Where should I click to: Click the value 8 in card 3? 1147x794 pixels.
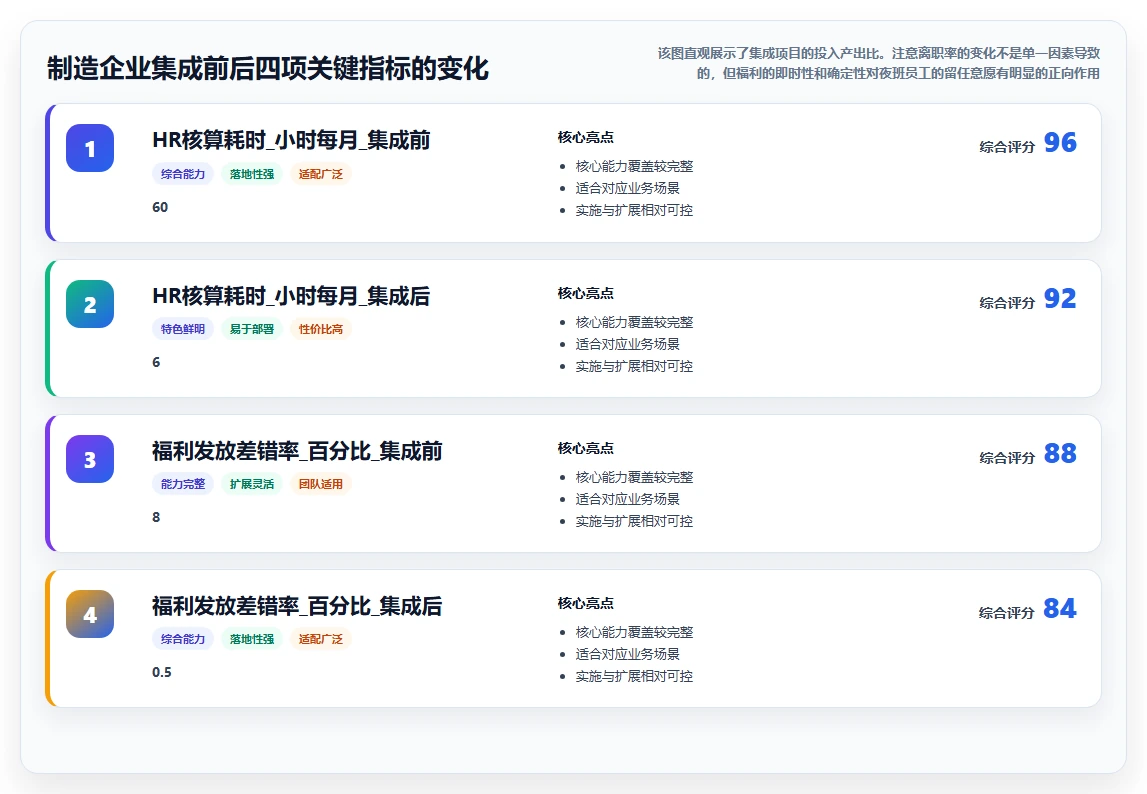[x=156, y=517]
